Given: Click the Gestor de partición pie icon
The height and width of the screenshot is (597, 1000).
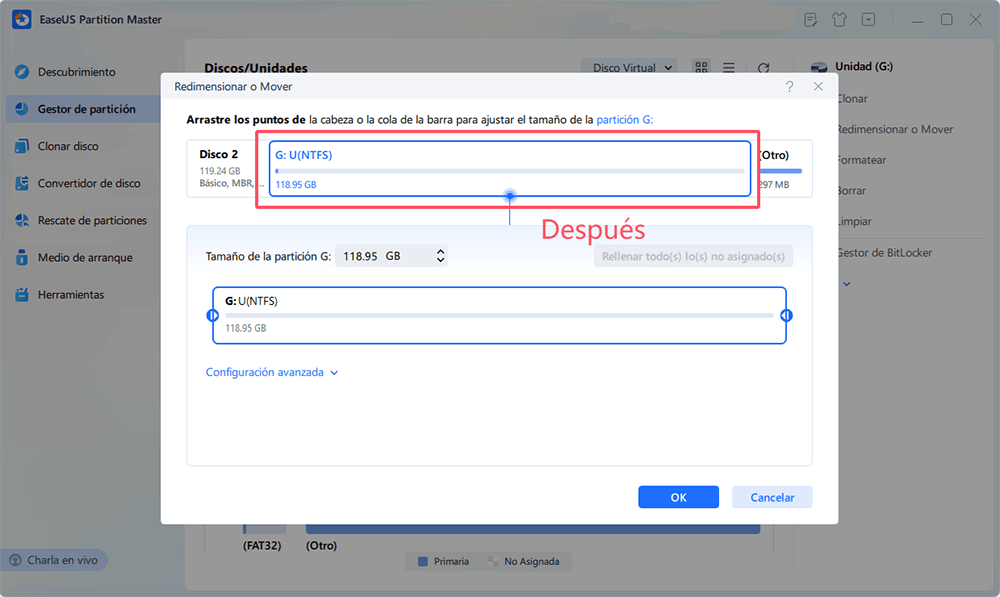Looking at the screenshot, I should tap(22, 108).
